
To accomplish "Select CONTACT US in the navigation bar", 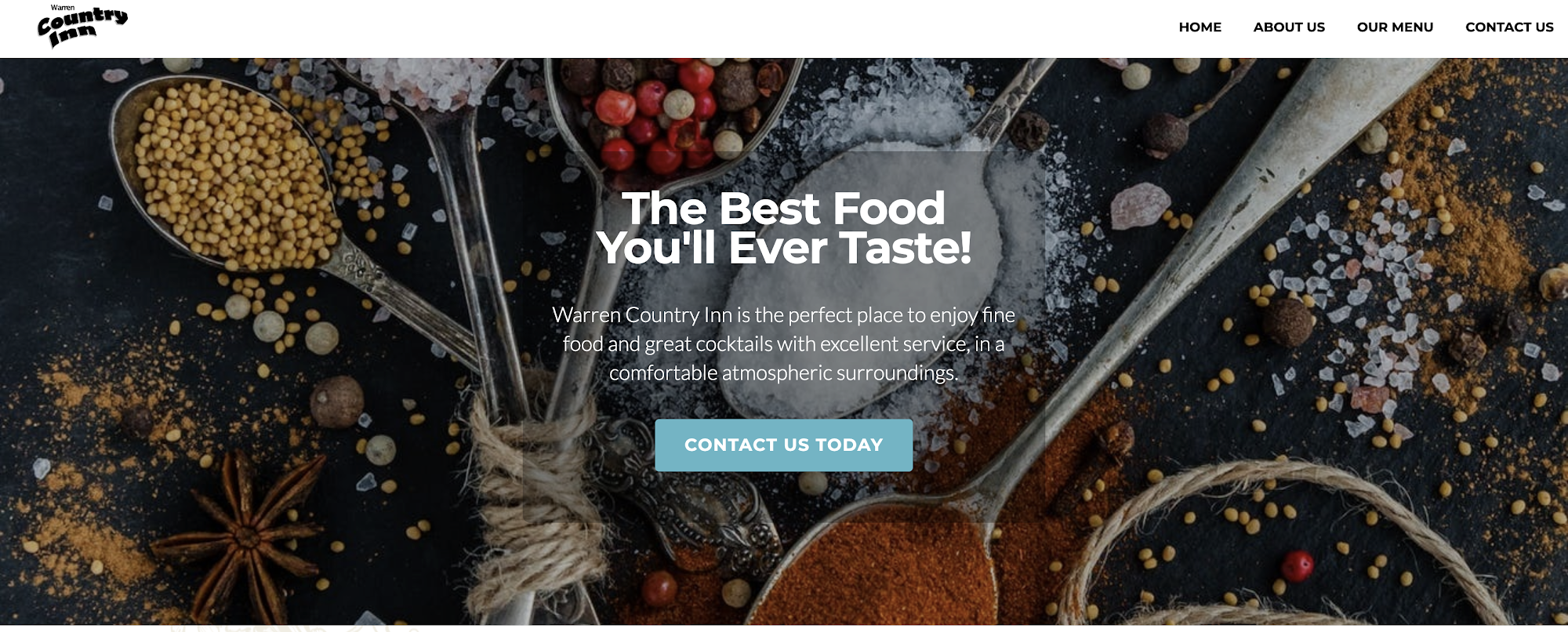I will coord(1509,27).
